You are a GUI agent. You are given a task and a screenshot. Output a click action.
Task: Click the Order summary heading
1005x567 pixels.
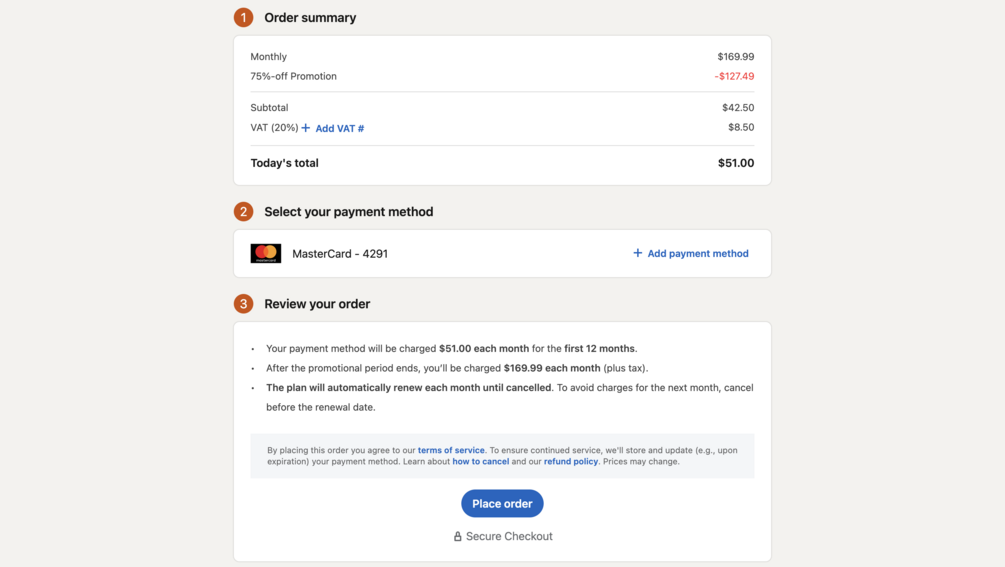[310, 17]
